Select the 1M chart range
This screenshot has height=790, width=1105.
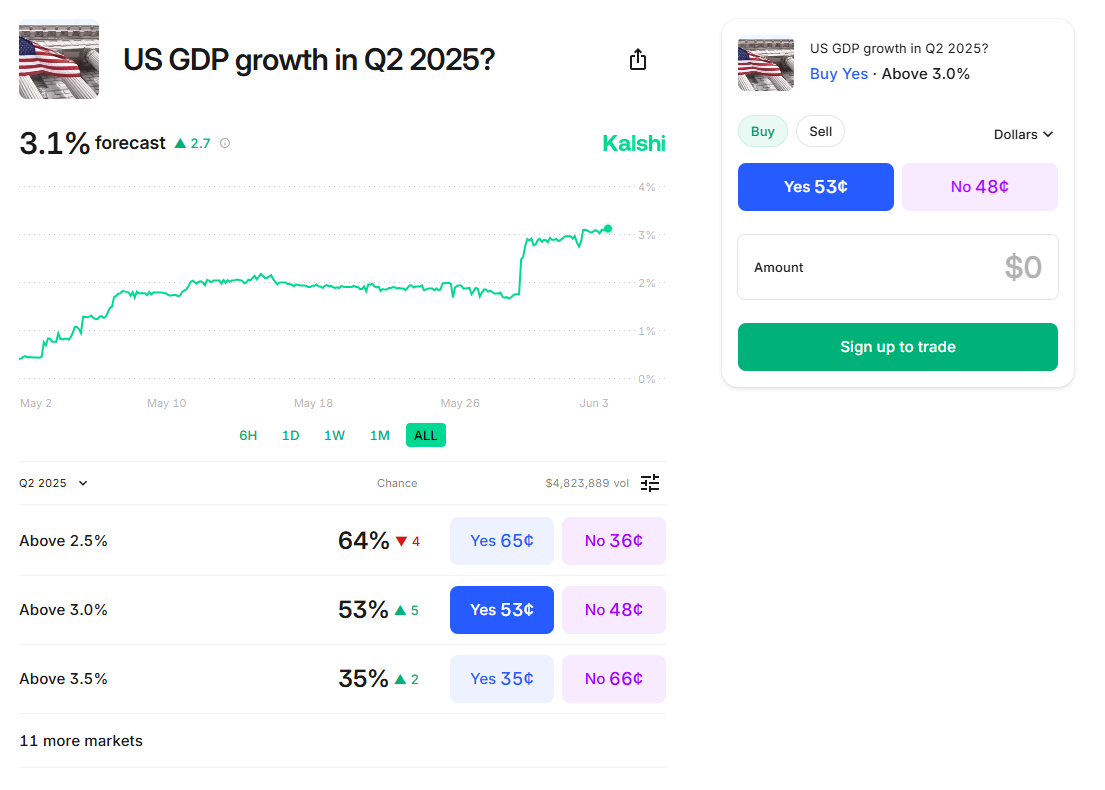point(380,436)
